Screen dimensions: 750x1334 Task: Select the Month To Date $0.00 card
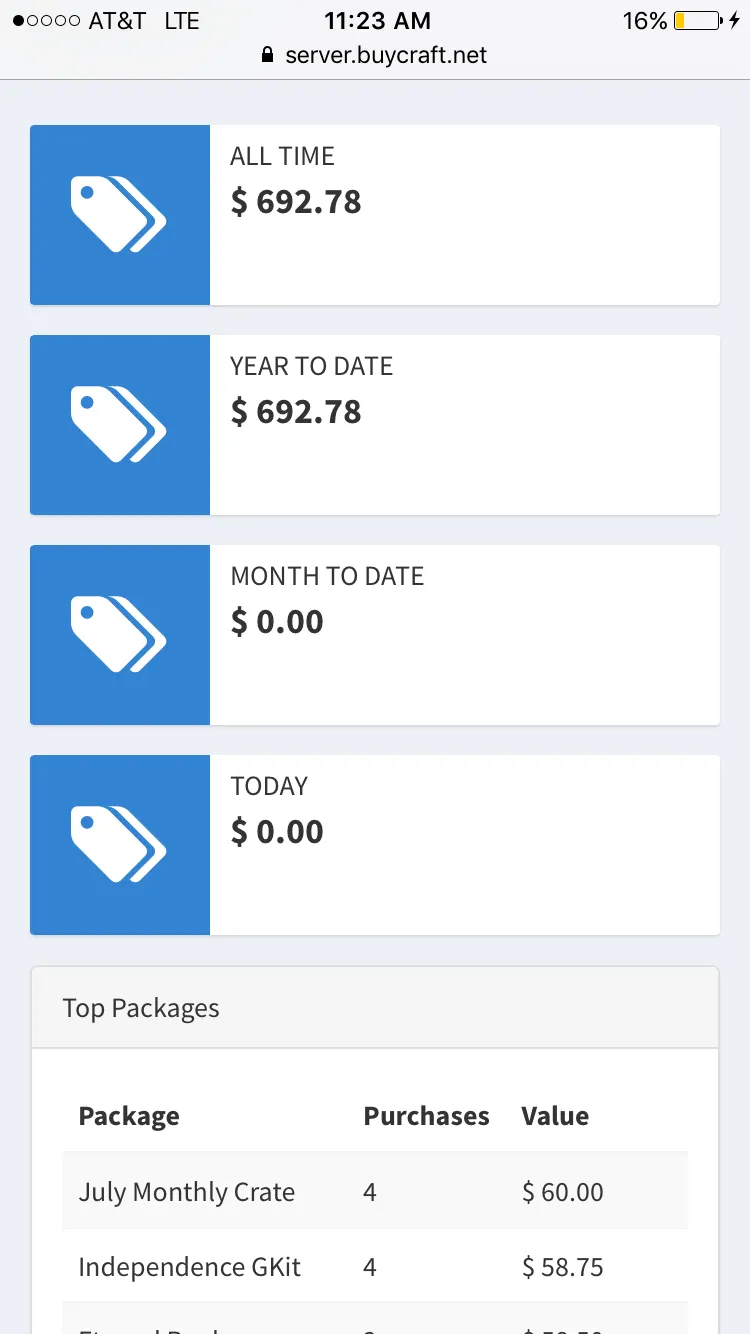click(x=464, y=634)
